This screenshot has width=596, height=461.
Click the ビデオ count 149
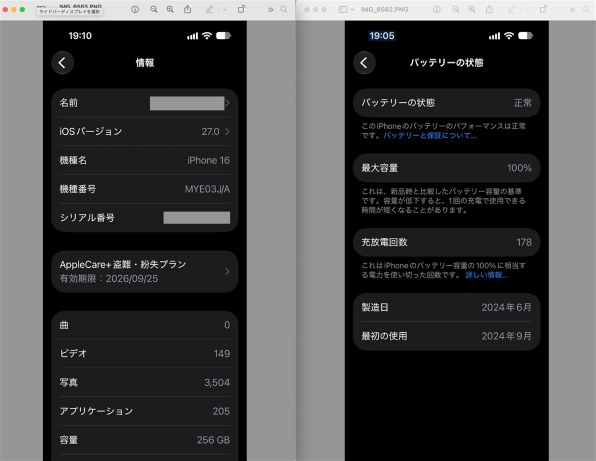click(x=222, y=354)
